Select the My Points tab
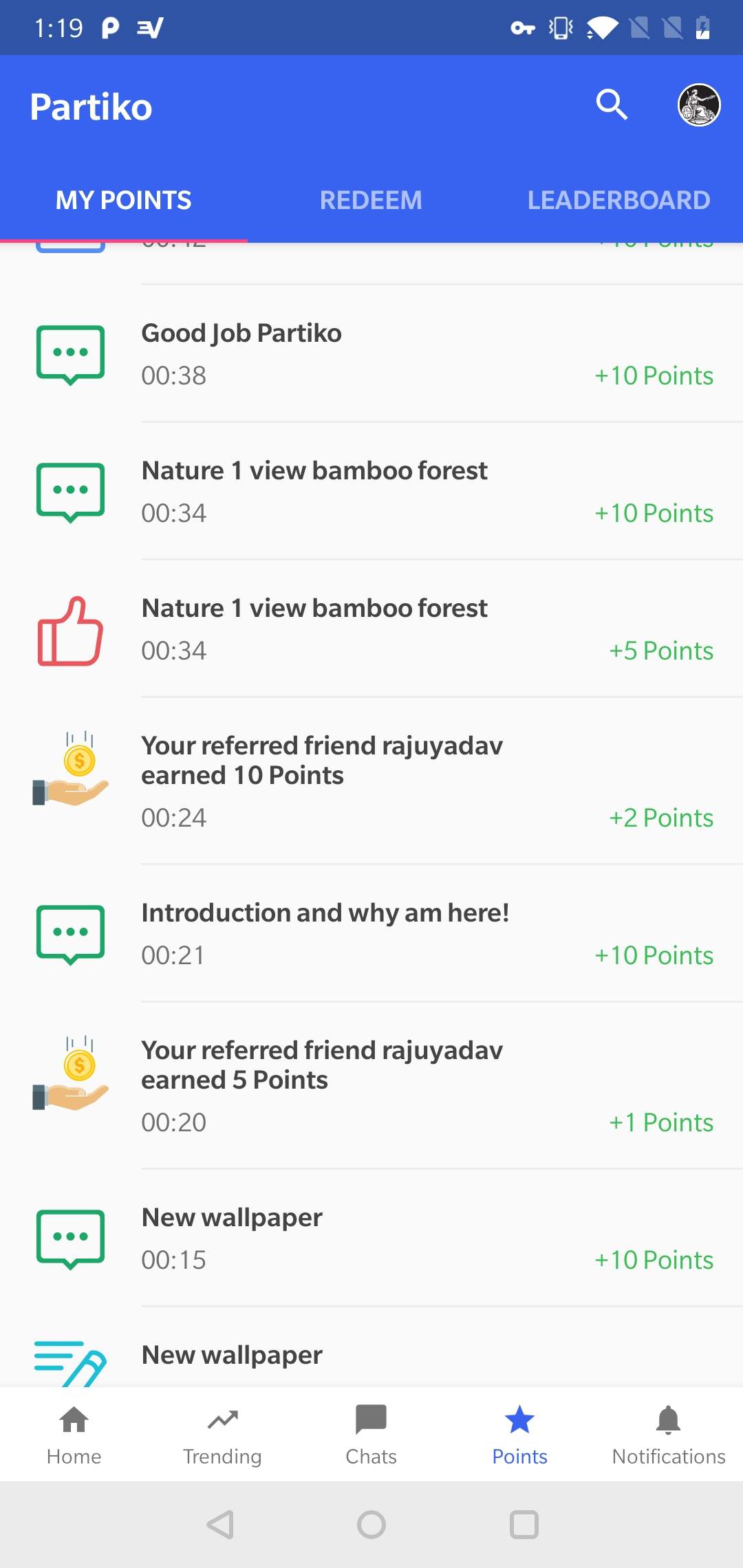743x1568 pixels. click(124, 200)
